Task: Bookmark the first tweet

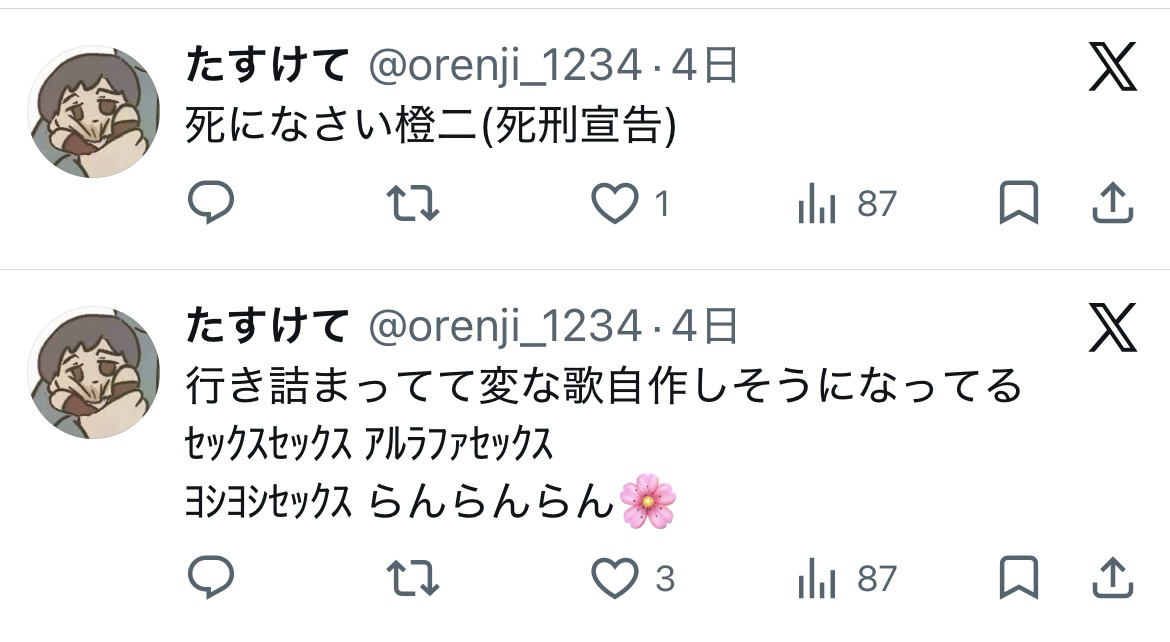Action: [x=1019, y=202]
